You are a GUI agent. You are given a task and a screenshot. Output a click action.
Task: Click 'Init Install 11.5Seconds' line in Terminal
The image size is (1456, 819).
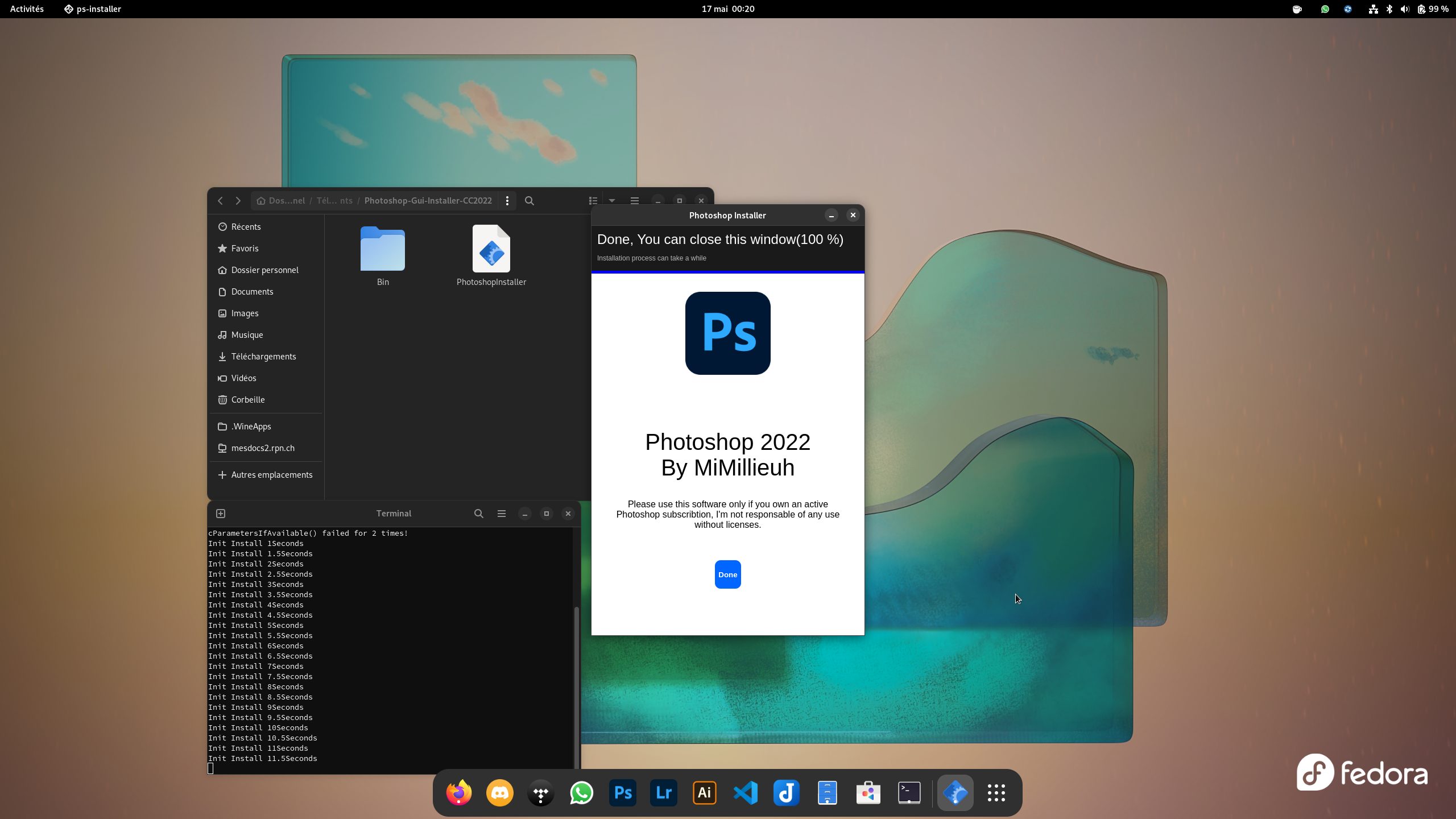(263, 758)
